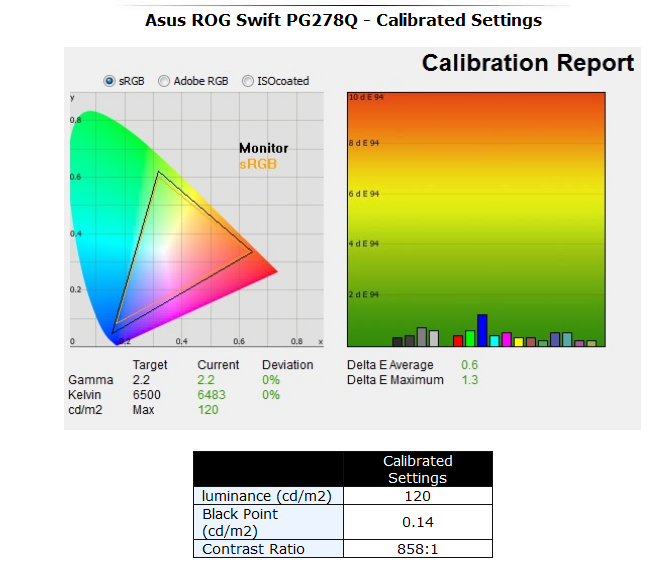Click the black 'Monitor' legend label
This screenshot has width=667, height=566.
[263, 148]
